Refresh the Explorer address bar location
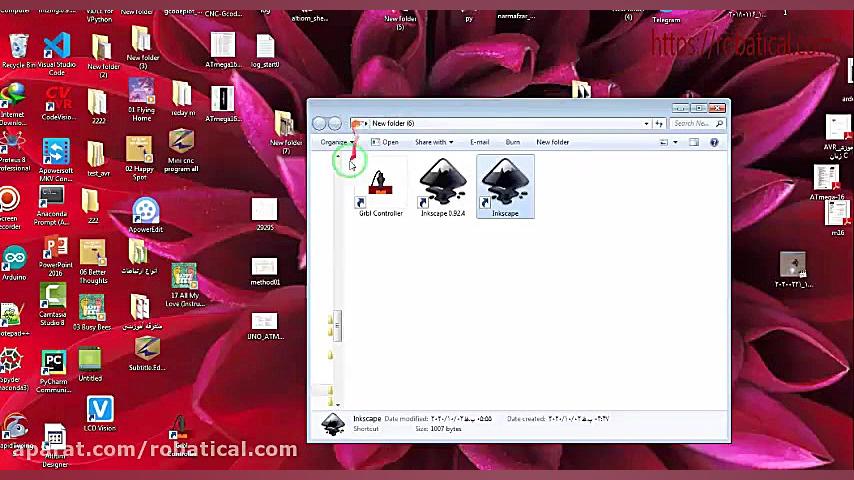Viewport: 854px width, 480px height. [x=659, y=124]
